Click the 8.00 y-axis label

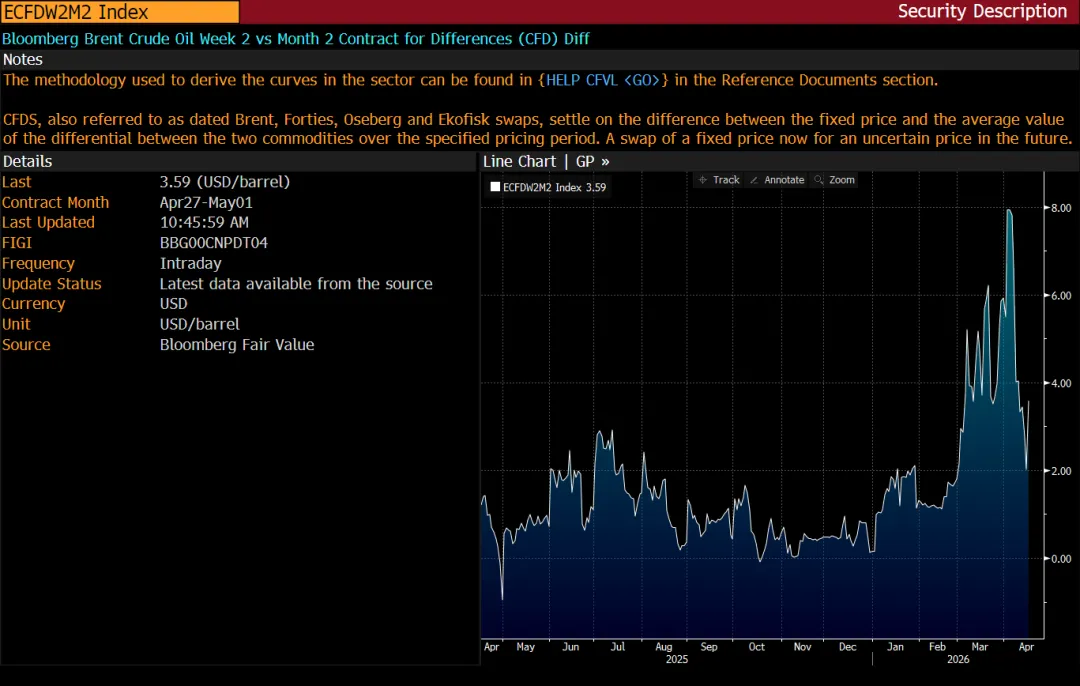pos(1061,208)
